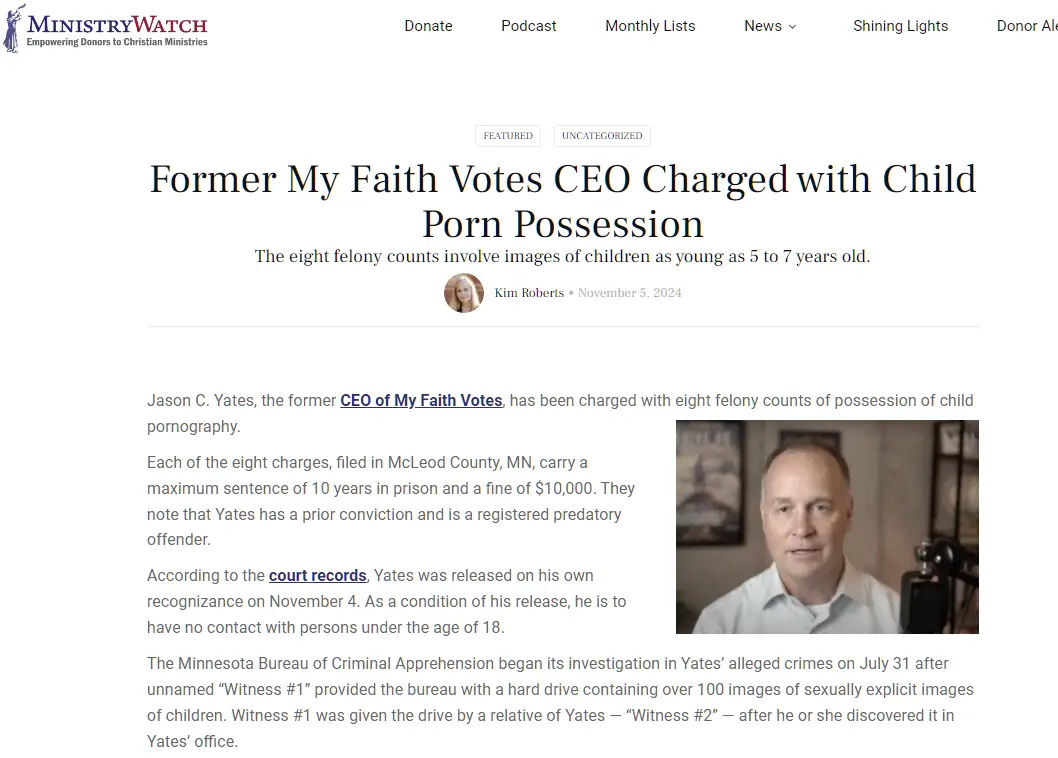Click the Empowering Donors tagline text
The height and width of the screenshot is (758, 1058).
click(x=117, y=42)
